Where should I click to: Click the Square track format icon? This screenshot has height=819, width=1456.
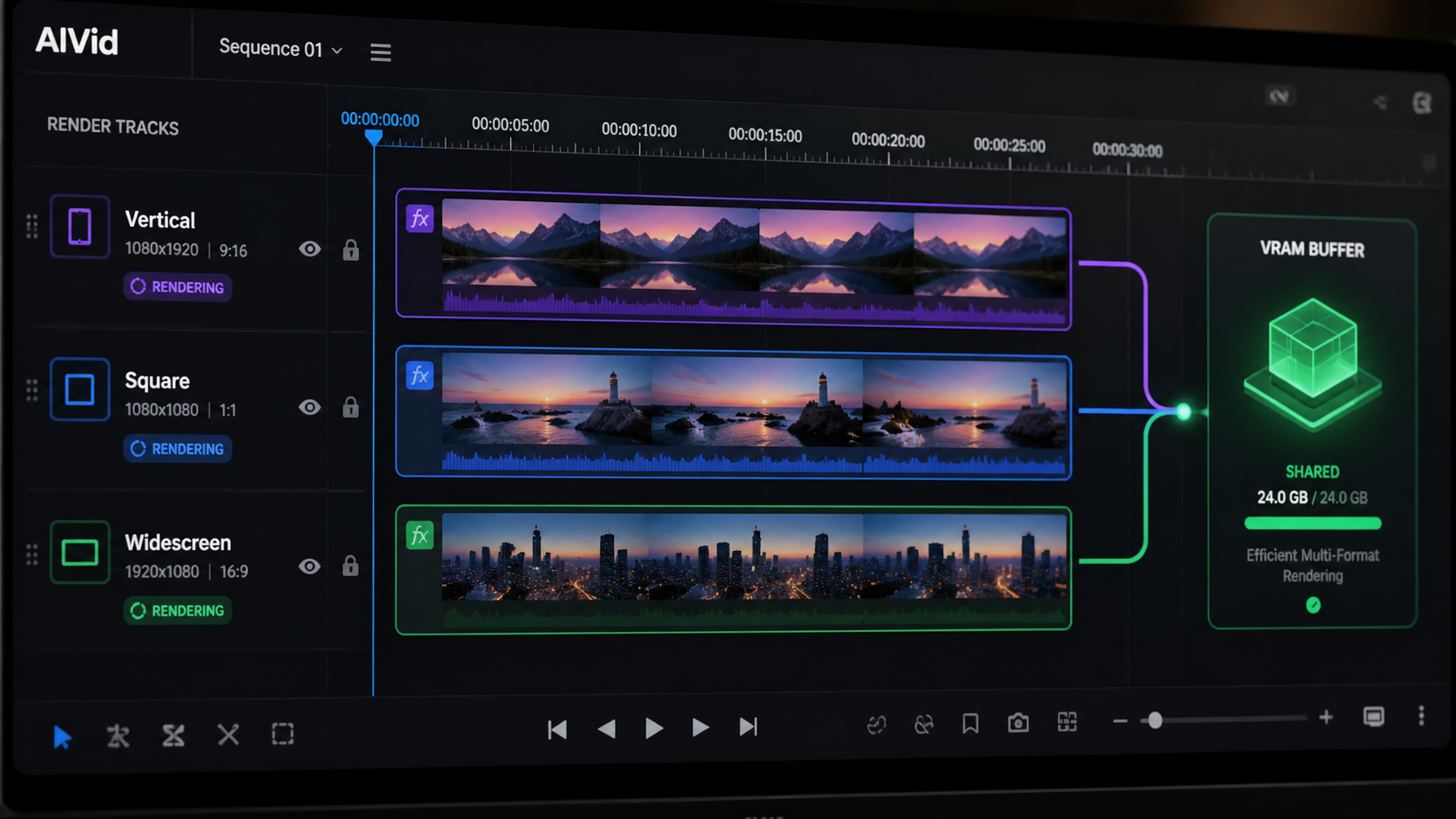click(79, 389)
